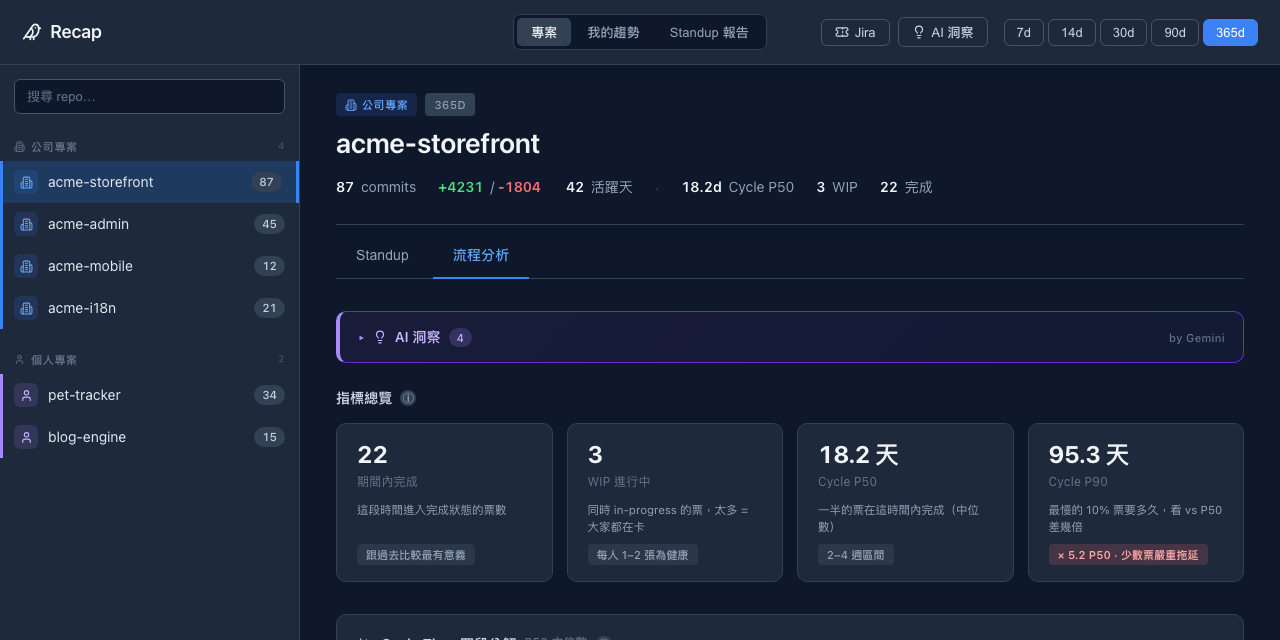
Task: Click the info icon next to 指標總覽
Action: click(x=408, y=398)
